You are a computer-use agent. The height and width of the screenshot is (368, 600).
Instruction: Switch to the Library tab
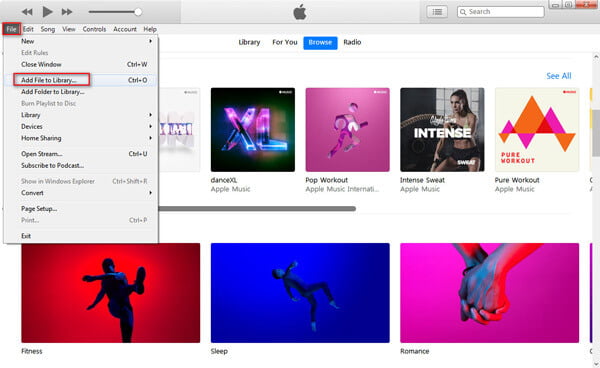click(249, 42)
